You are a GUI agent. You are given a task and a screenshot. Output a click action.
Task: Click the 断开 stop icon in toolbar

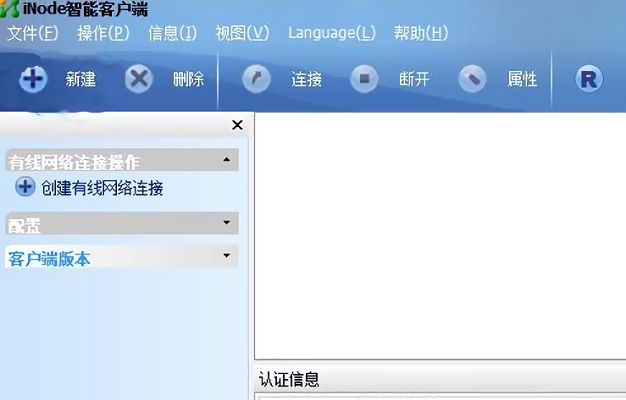pyautogui.click(x=365, y=80)
